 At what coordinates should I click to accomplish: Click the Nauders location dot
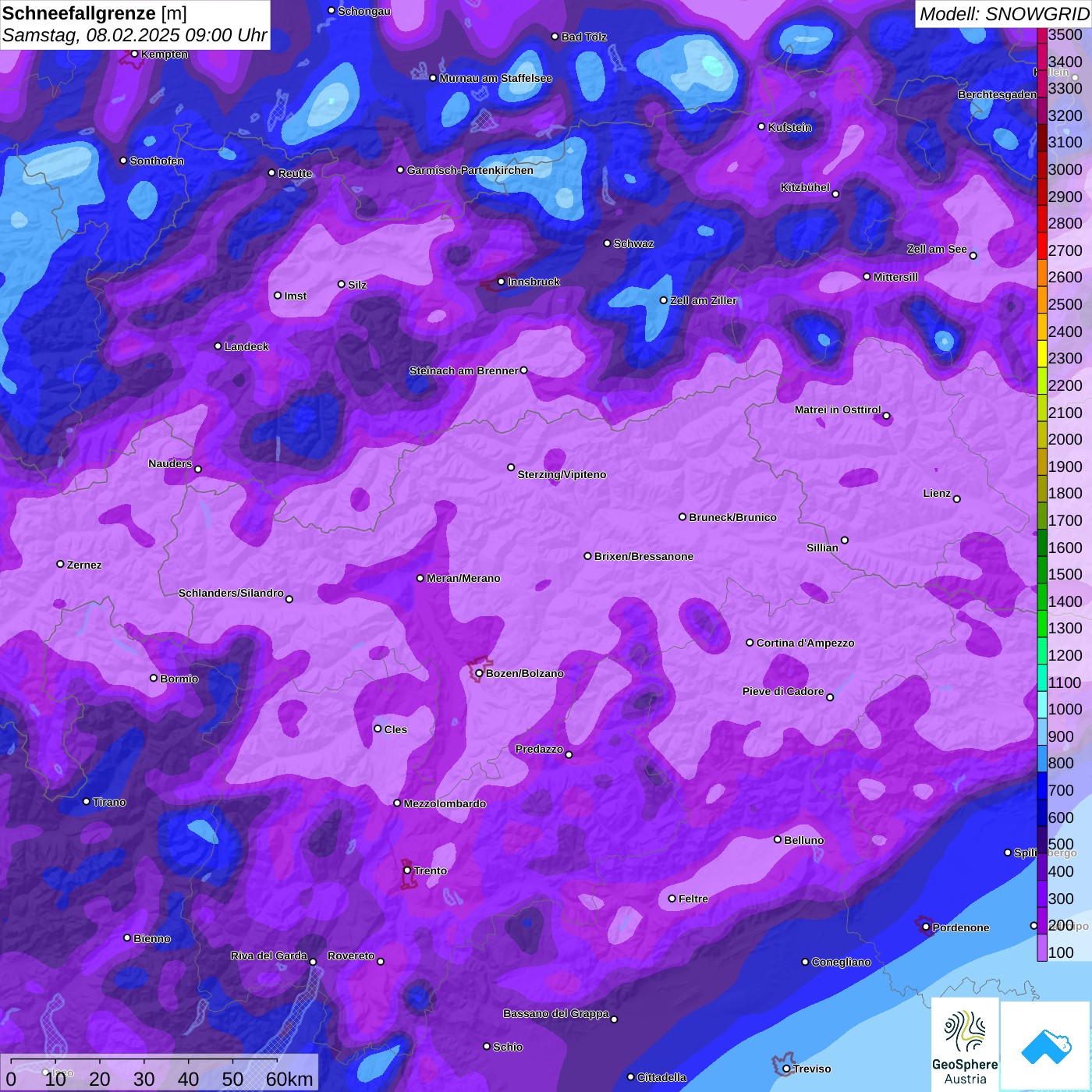click(198, 470)
